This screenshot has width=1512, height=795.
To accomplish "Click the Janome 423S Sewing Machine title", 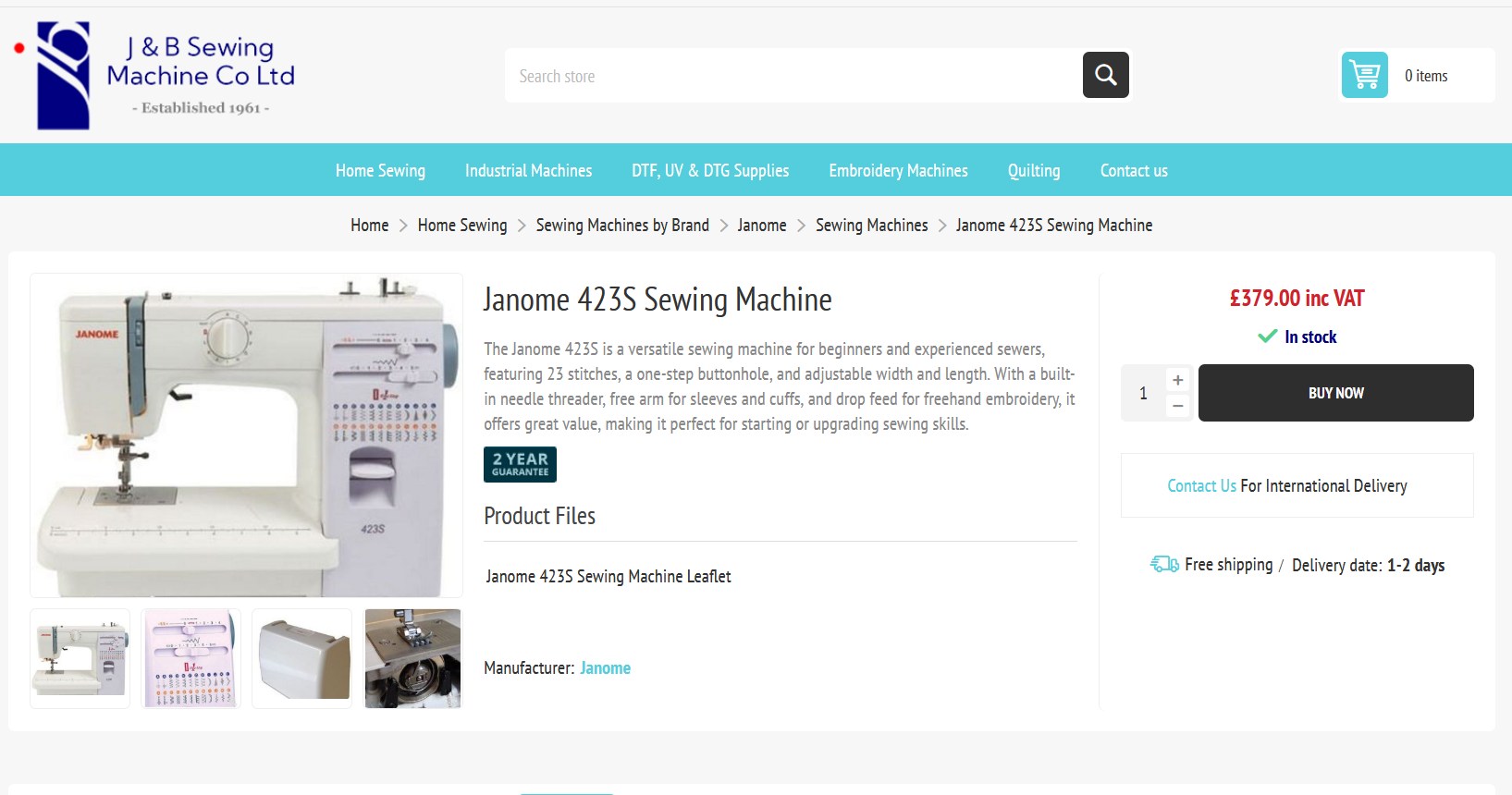I will point(658,300).
